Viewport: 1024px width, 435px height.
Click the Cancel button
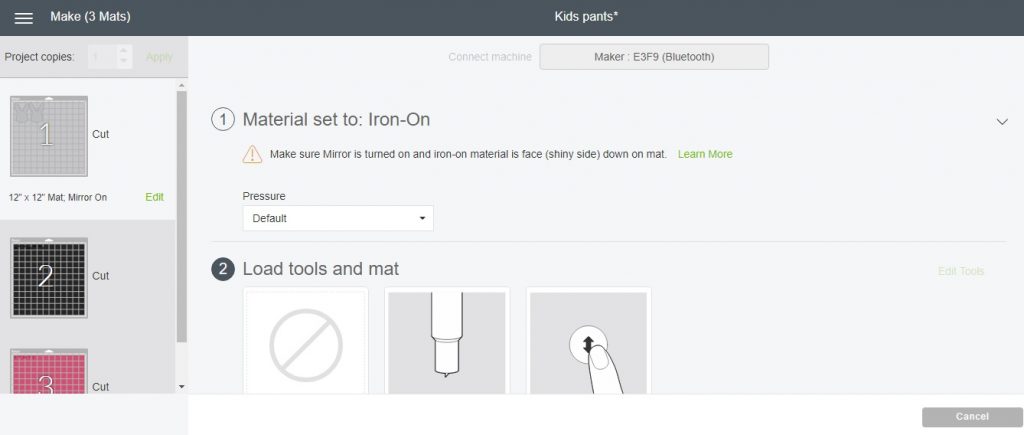click(x=972, y=417)
